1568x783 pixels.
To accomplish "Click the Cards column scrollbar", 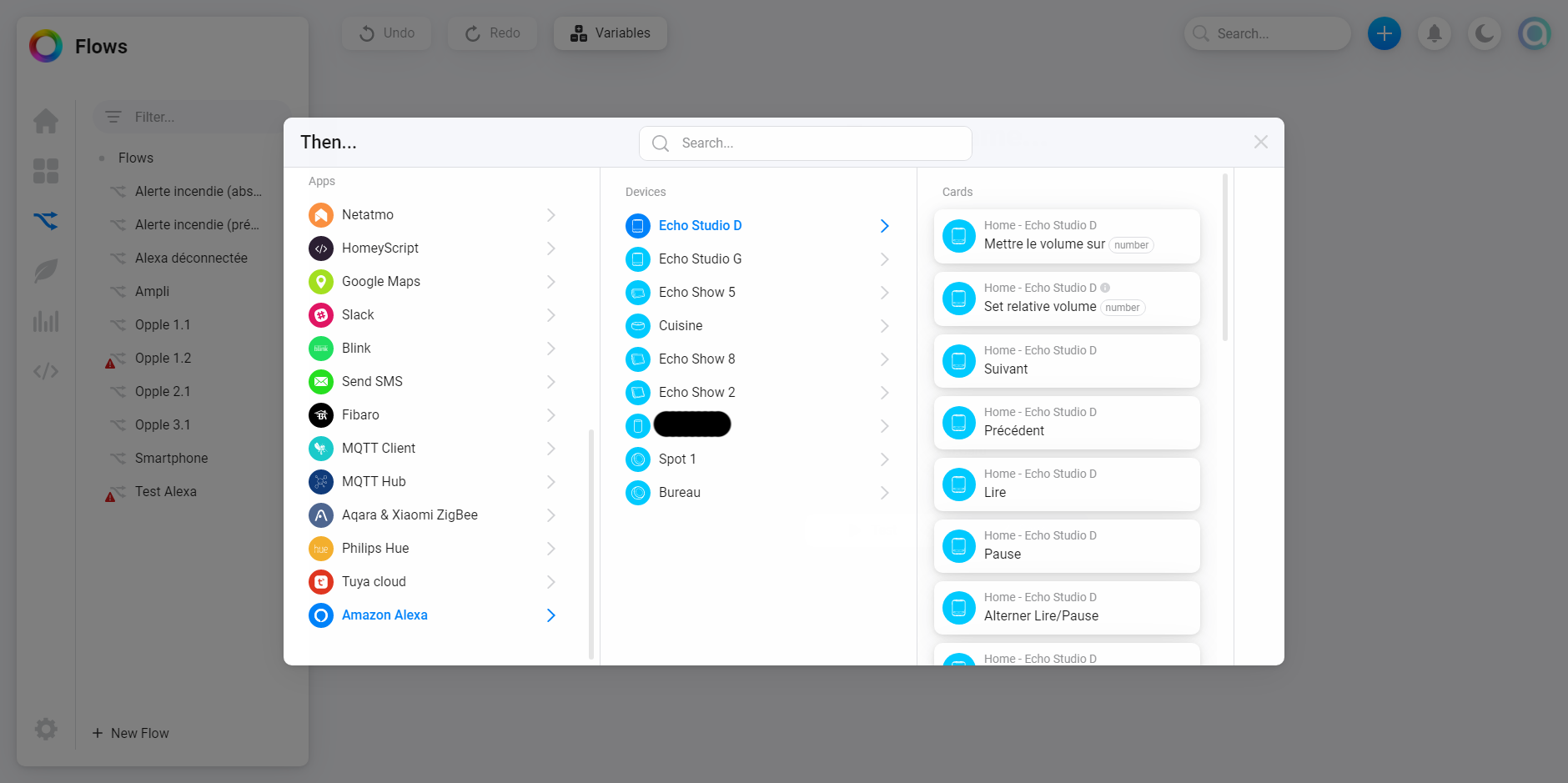I will point(1225,257).
